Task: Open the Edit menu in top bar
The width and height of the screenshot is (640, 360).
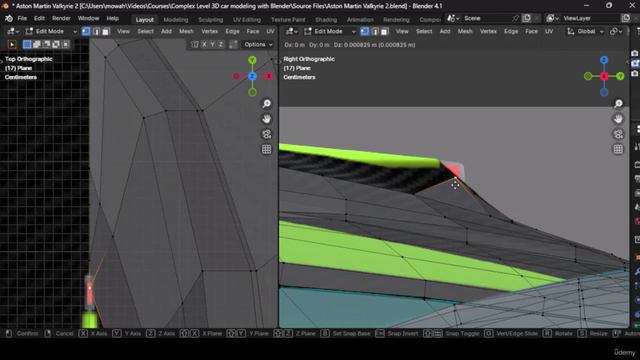Action: pos(39,18)
